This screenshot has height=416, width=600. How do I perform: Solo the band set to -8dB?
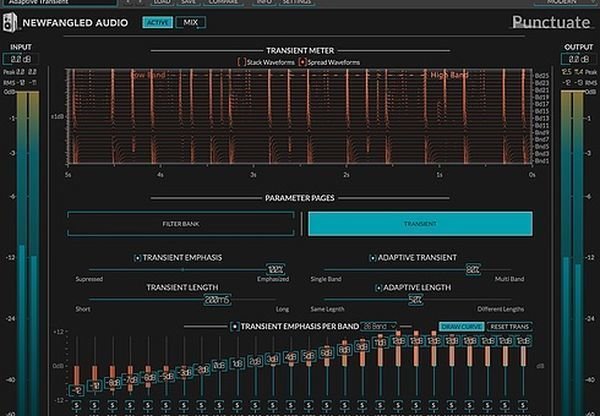coord(112,405)
